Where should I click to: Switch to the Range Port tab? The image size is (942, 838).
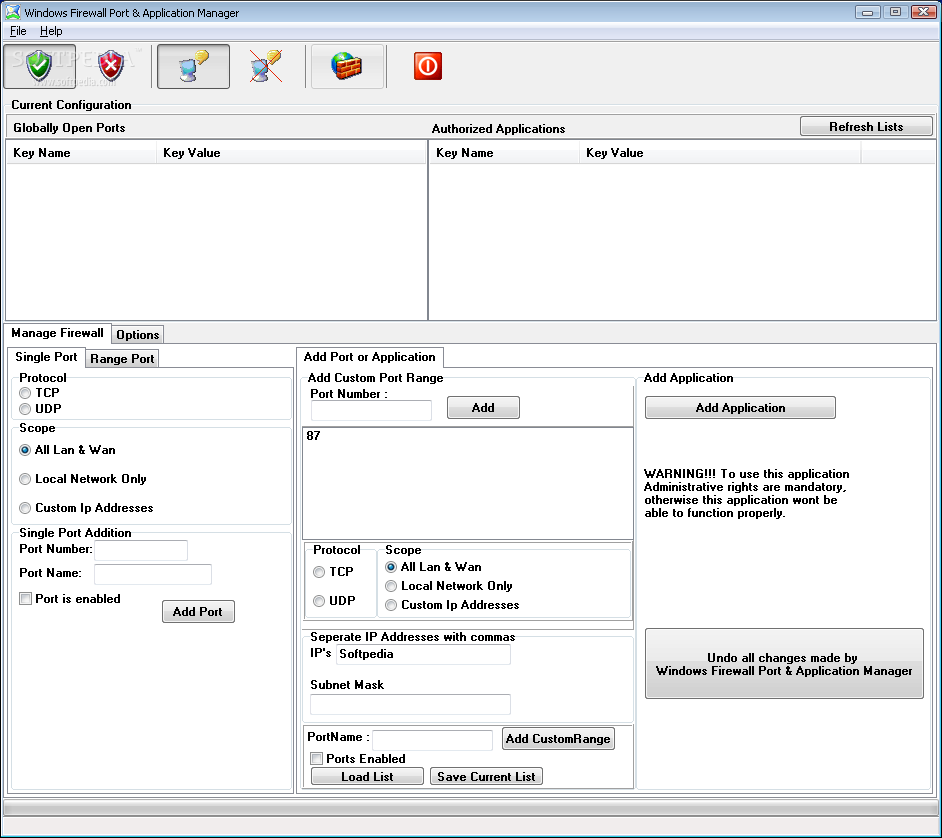click(122, 359)
